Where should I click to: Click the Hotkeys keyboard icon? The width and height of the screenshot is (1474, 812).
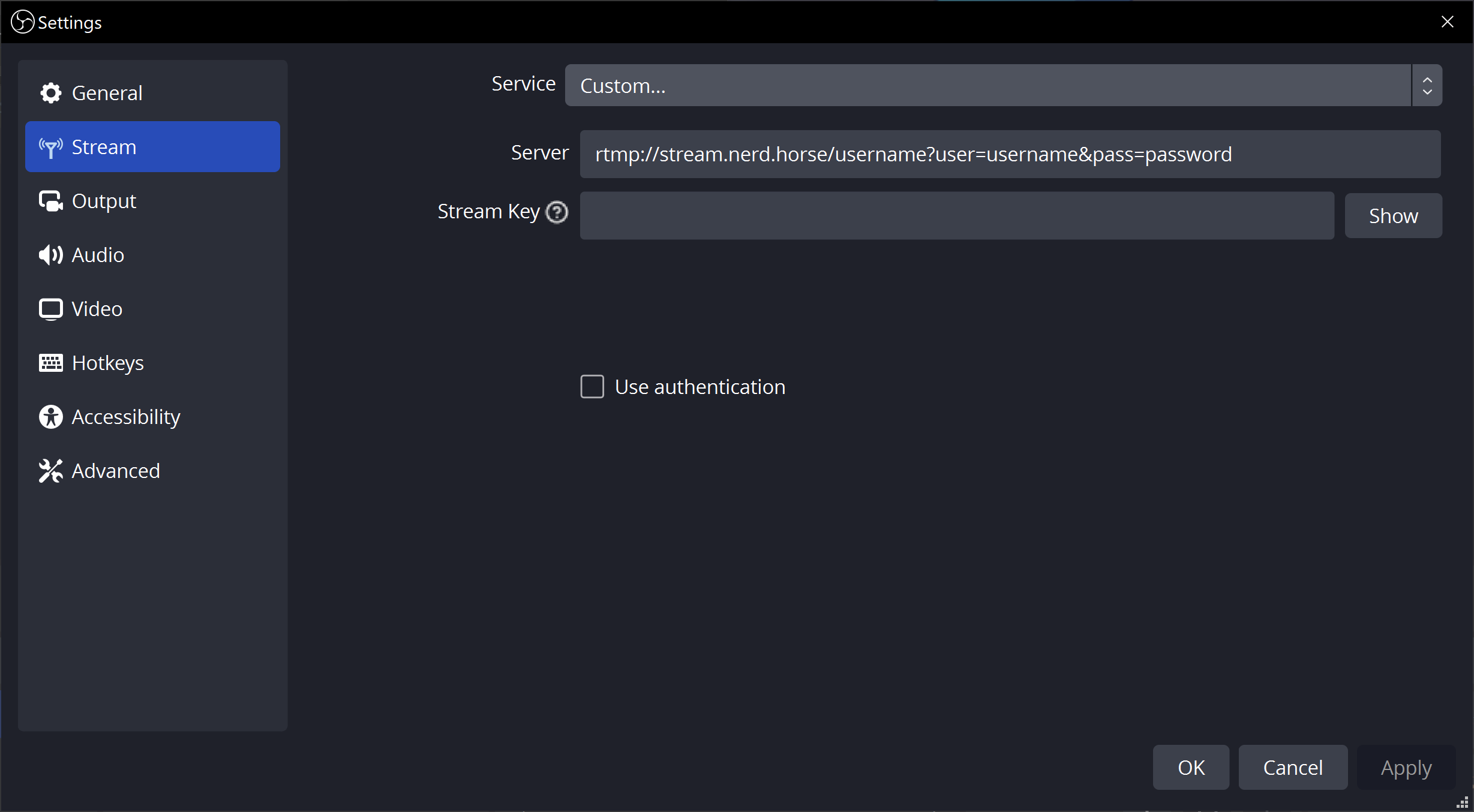[x=51, y=363]
